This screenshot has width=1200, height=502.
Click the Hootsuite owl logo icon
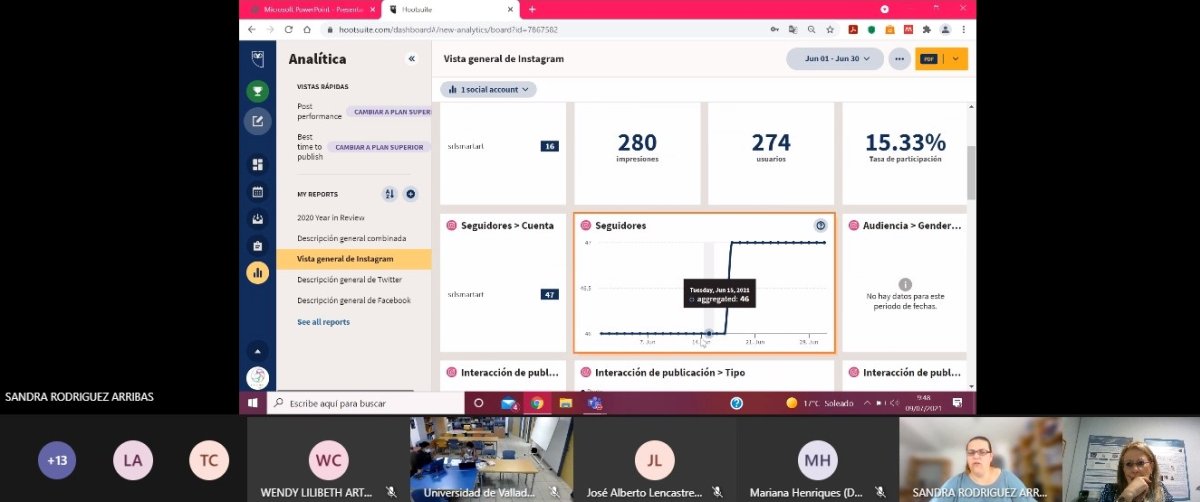(257, 58)
